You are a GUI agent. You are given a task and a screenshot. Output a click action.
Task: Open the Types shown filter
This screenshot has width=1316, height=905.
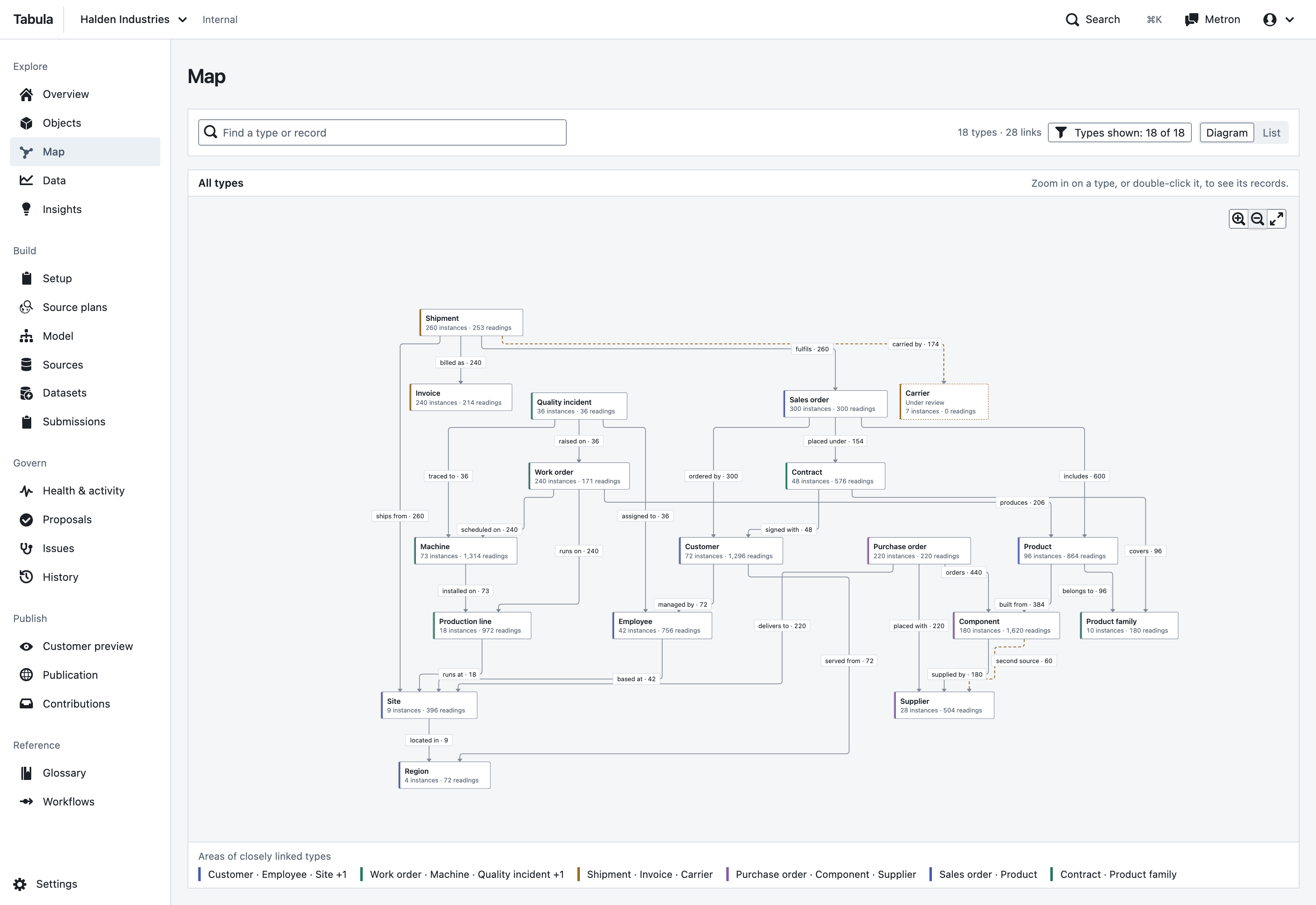[1119, 133]
